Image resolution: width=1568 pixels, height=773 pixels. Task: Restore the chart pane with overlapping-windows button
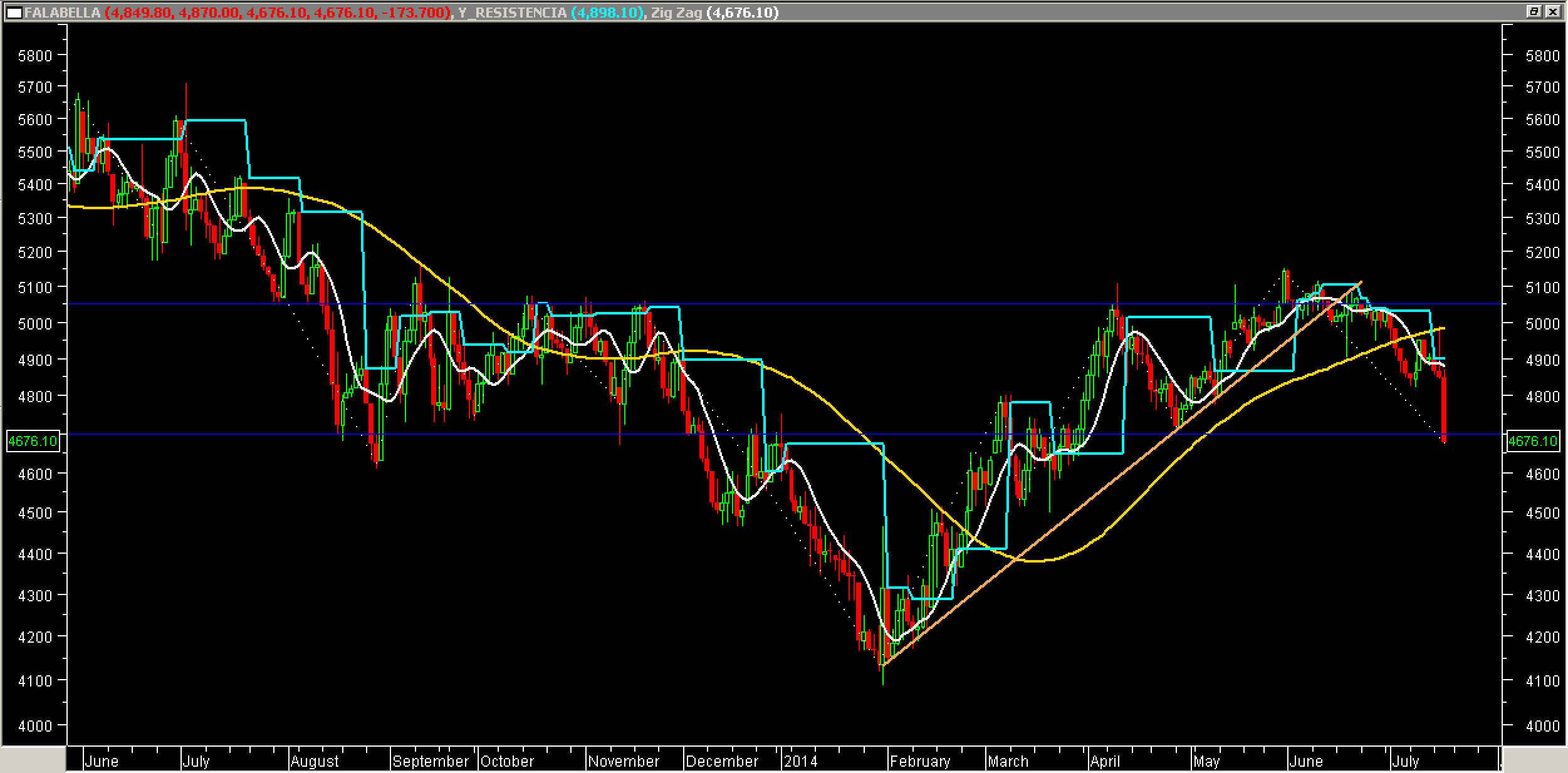[1534, 11]
